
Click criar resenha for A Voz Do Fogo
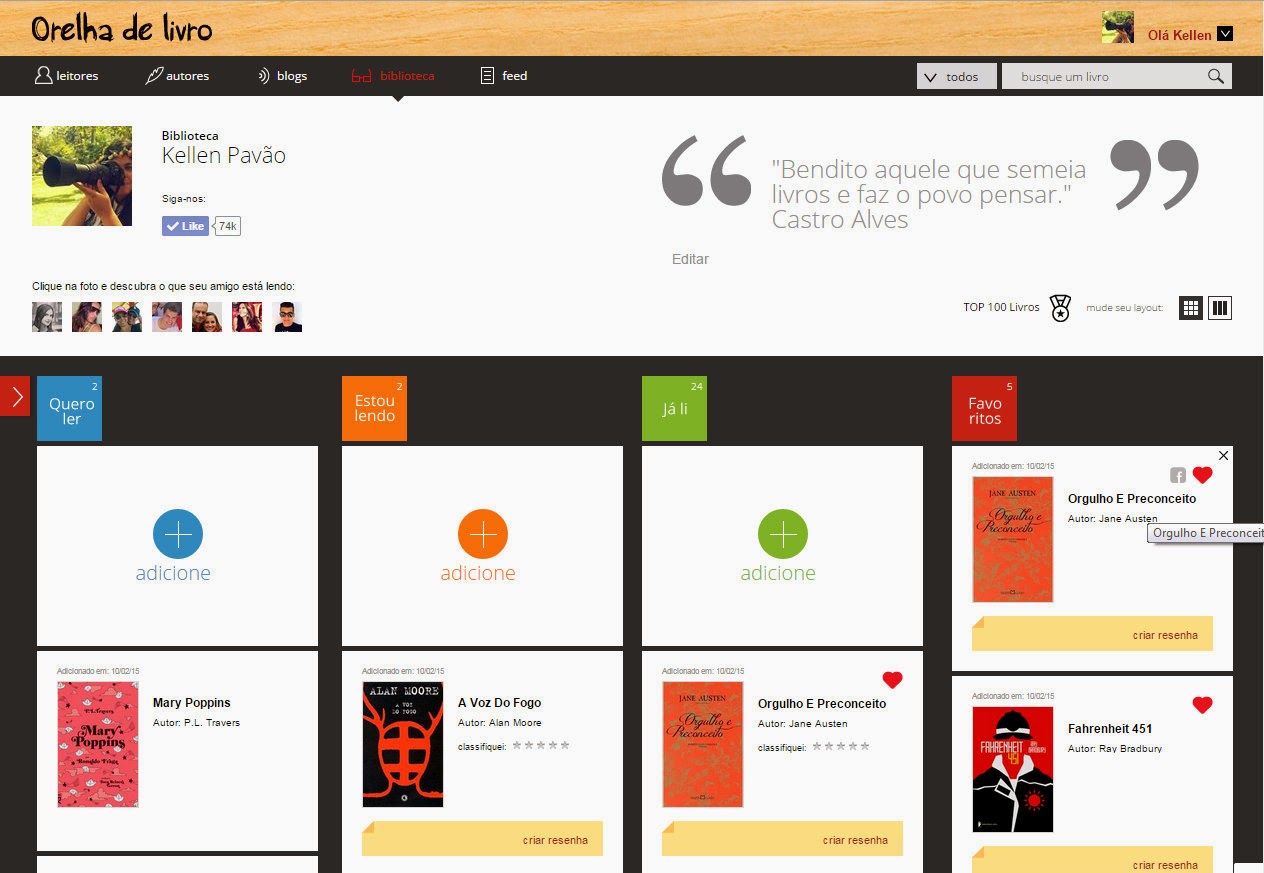point(555,840)
